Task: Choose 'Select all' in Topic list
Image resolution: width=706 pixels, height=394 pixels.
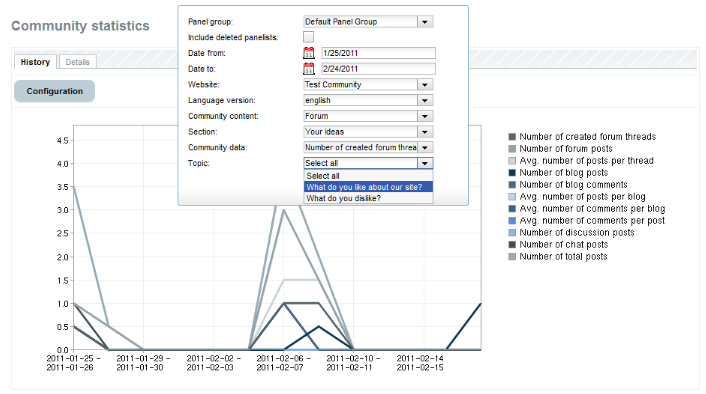Action: coord(368,176)
